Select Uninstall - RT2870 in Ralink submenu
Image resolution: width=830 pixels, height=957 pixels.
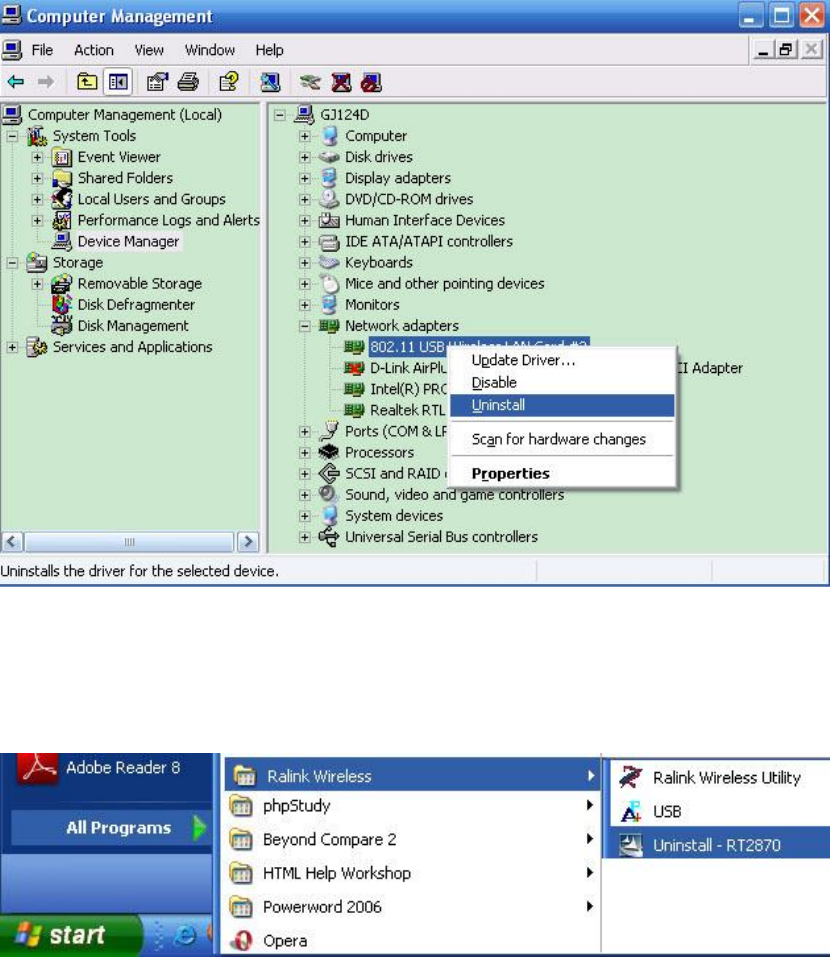pyautogui.click(x=716, y=845)
